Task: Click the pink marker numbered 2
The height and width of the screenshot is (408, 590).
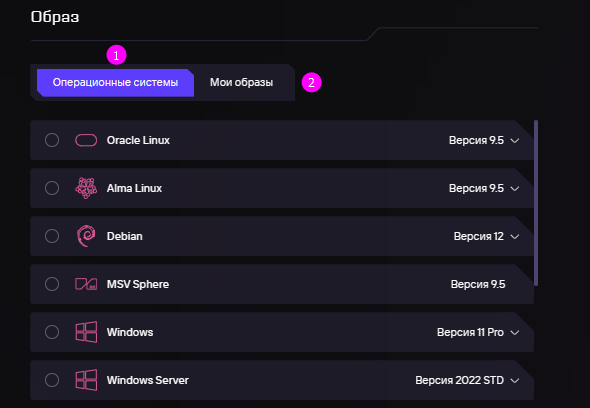Action: pyautogui.click(x=312, y=82)
